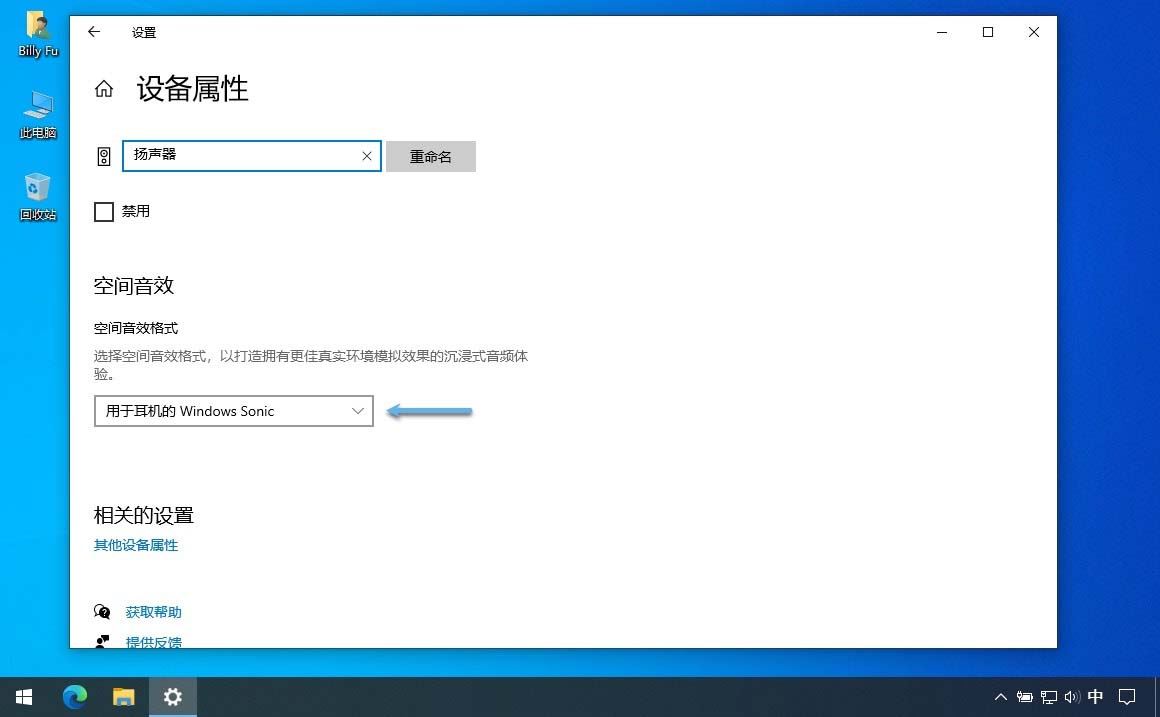This screenshot has height=717, width=1160.
Task: Click the speaker device icon beside the name field
Action: coord(104,156)
